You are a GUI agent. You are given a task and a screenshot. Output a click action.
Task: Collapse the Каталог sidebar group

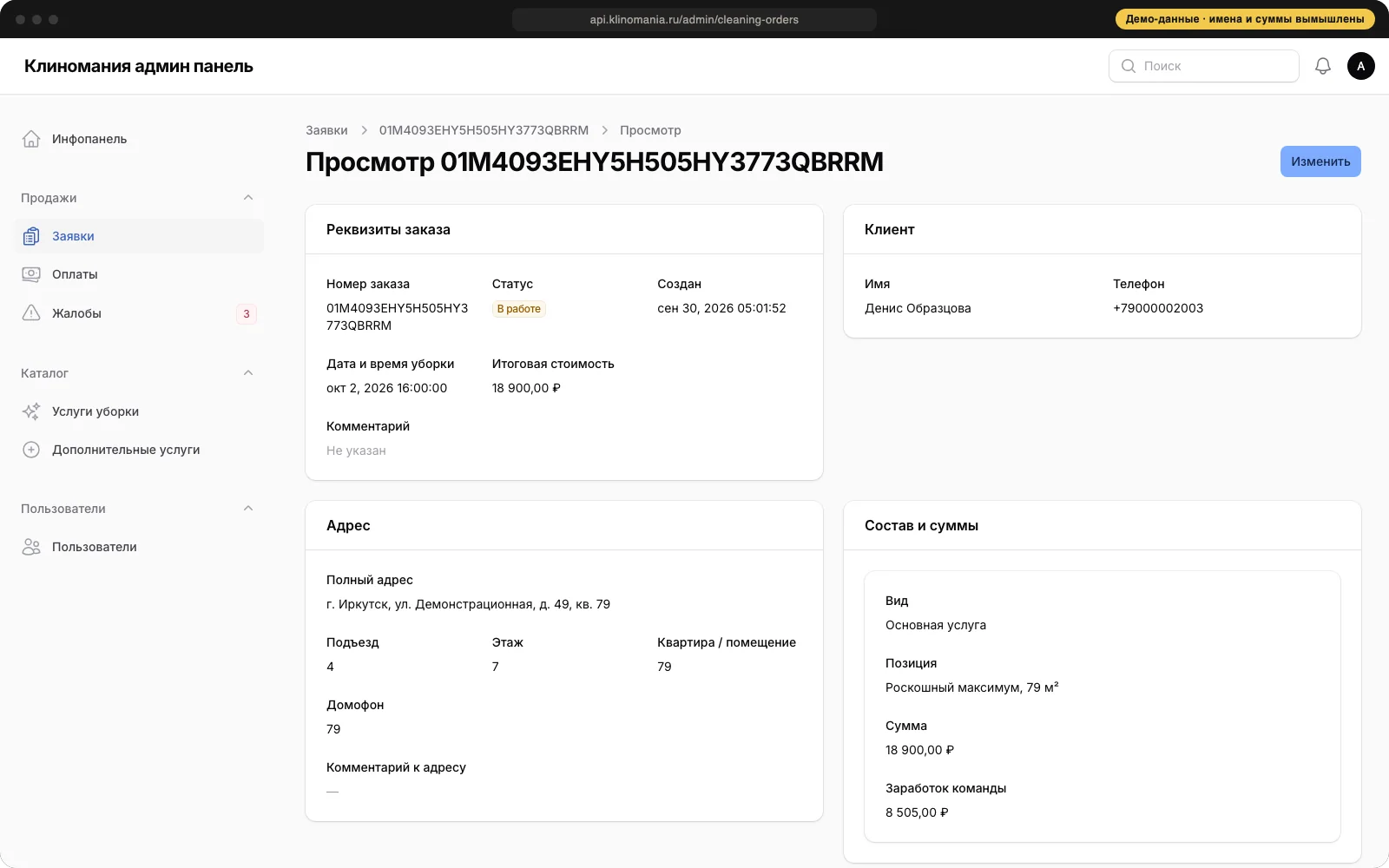click(248, 373)
